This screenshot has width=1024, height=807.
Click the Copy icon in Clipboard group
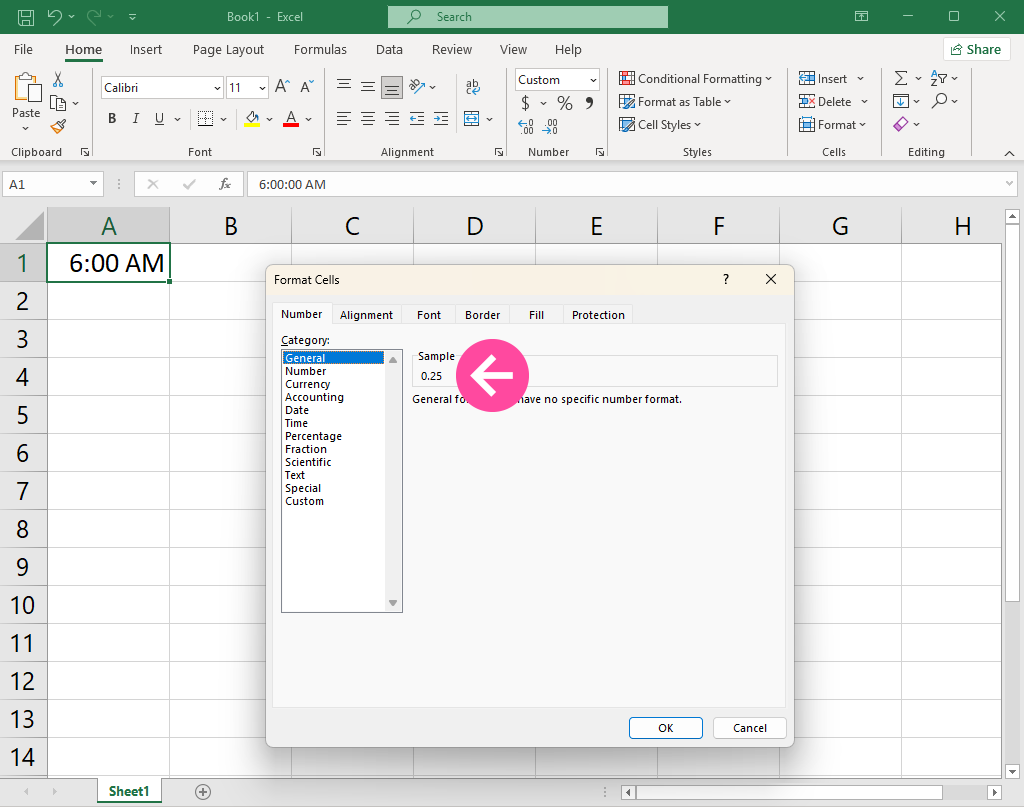point(58,103)
